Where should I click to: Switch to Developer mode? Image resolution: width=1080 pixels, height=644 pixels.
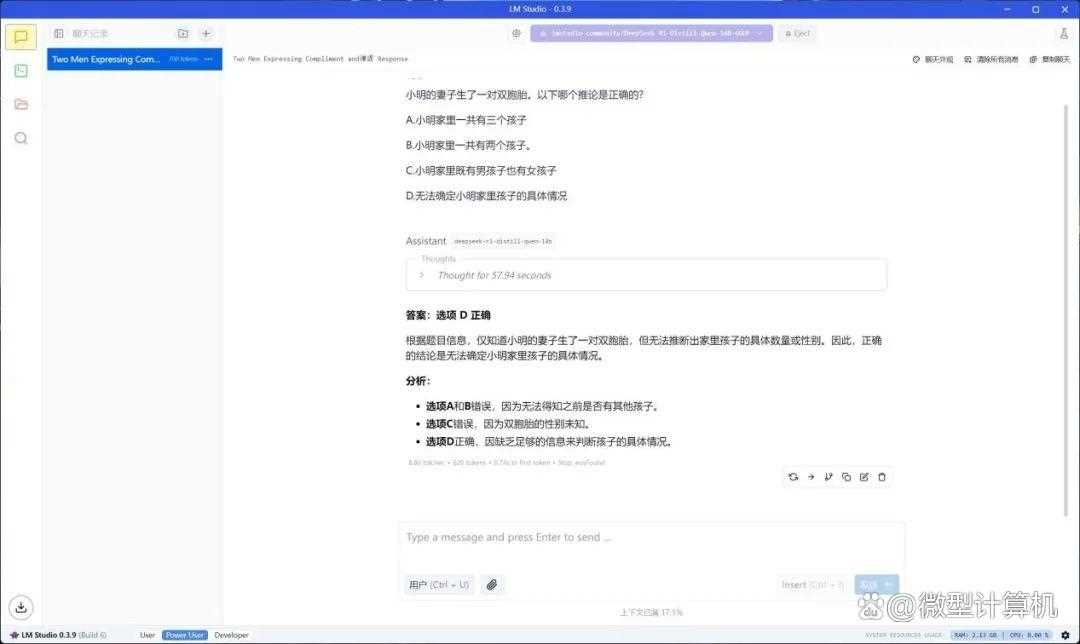coord(231,635)
